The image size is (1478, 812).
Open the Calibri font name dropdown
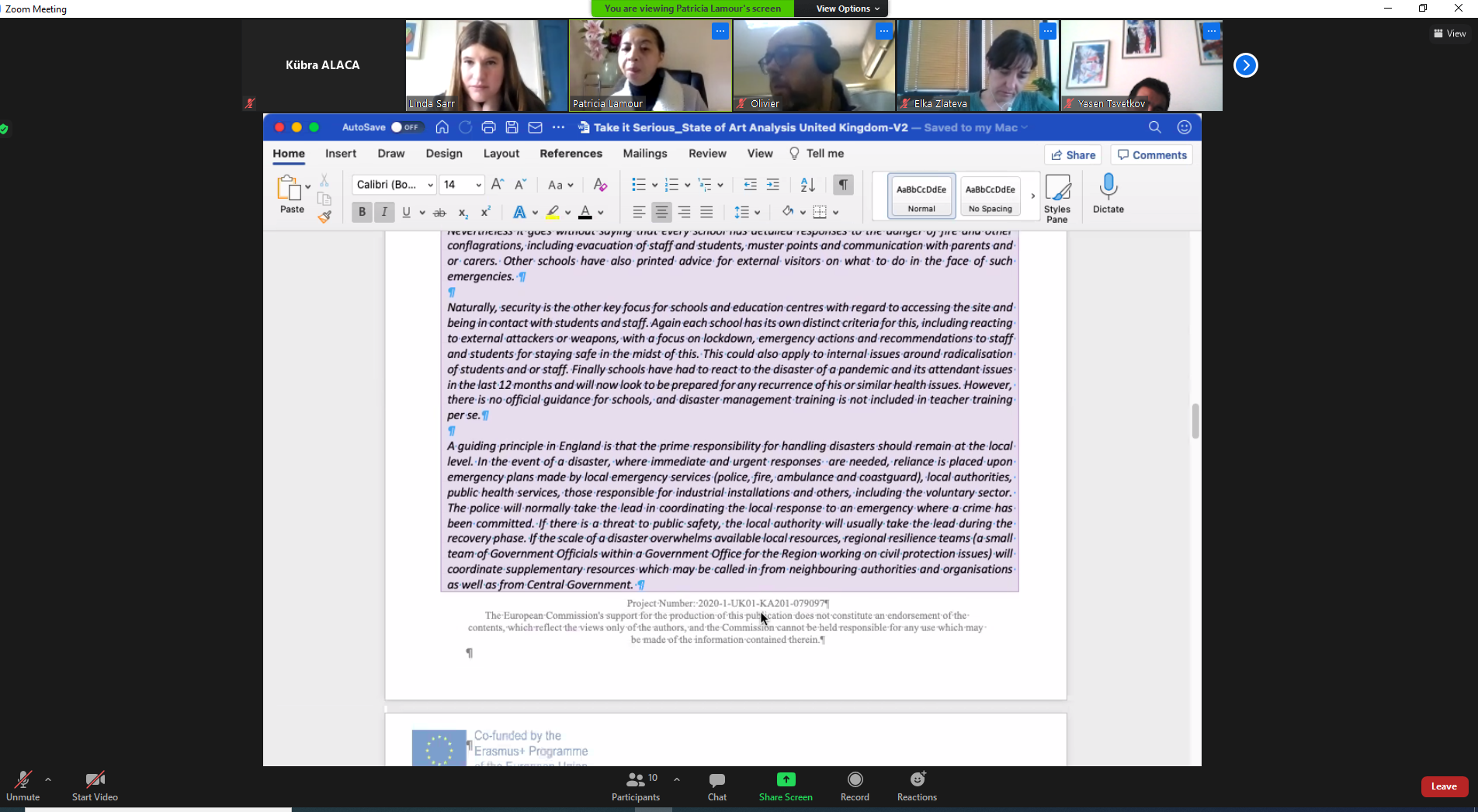point(430,185)
